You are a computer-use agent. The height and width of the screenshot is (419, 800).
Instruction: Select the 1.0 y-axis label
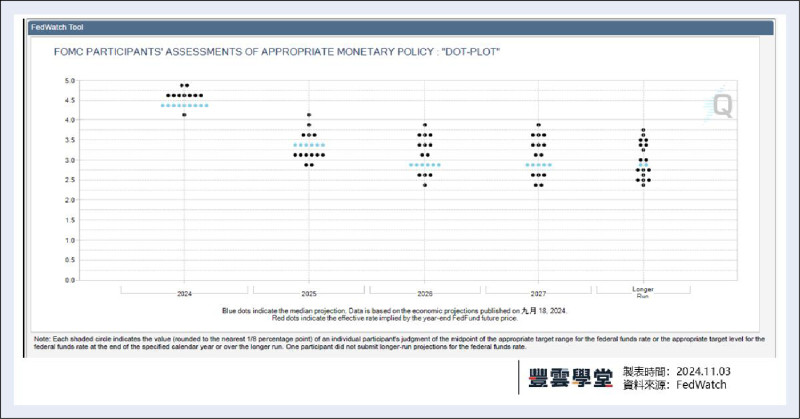(x=70, y=240)
